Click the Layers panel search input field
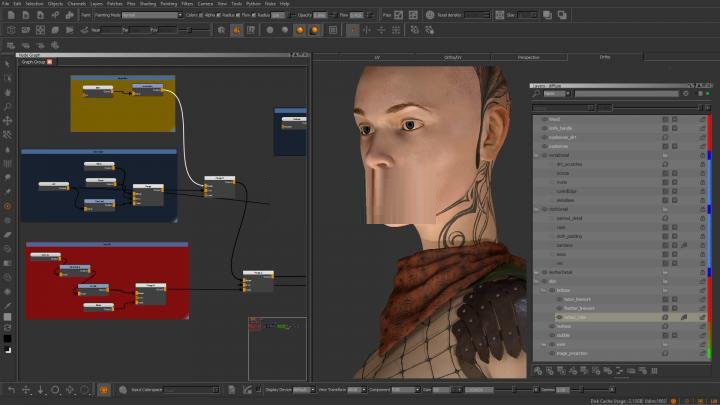The image size is (720, 405). tap(626, 94)
